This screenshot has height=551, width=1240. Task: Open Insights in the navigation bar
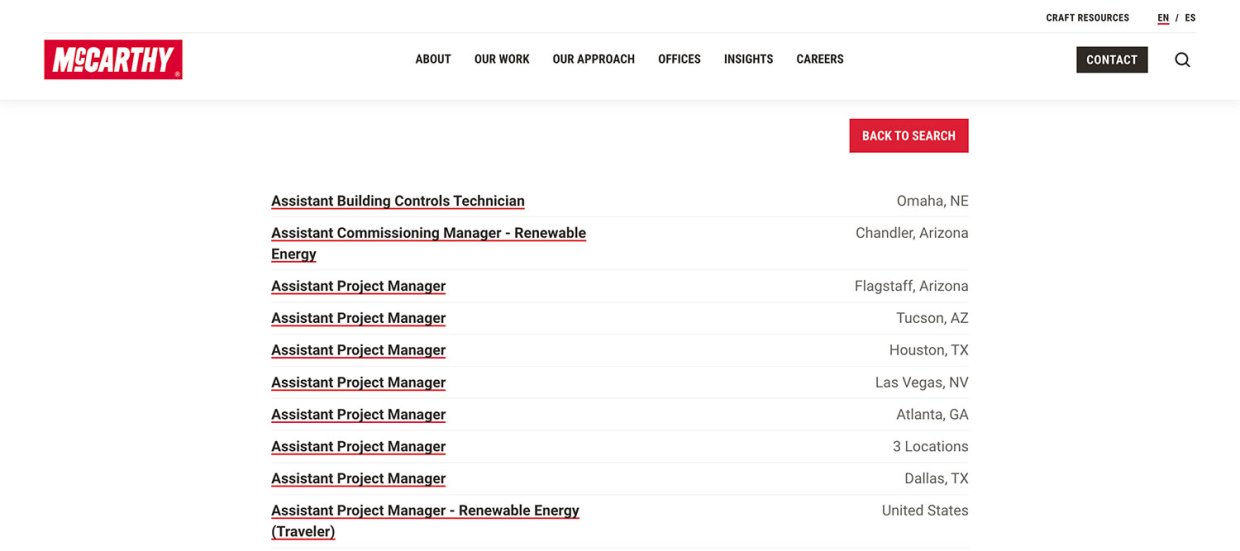[748, 60]
